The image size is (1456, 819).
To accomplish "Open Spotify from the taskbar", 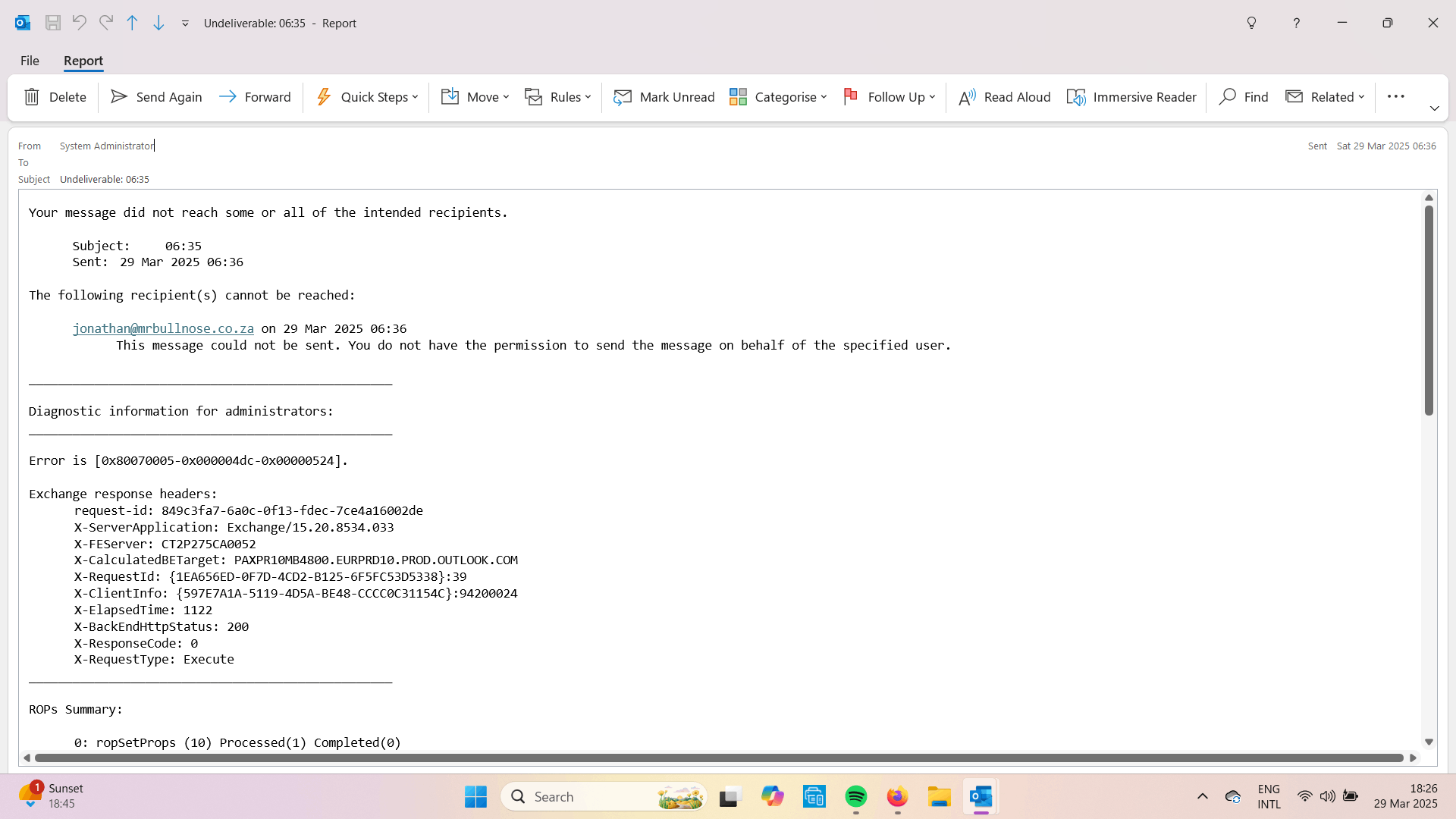I will pos(855,797).
